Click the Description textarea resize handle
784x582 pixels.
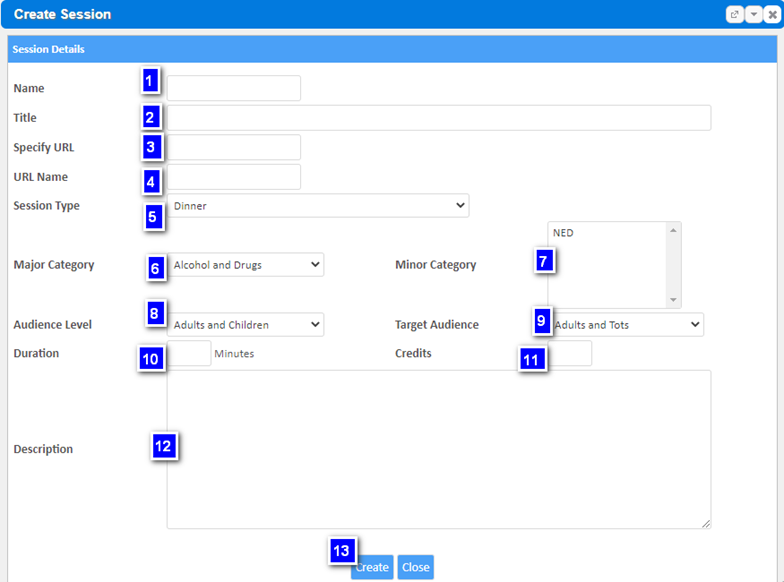(706, 524)
